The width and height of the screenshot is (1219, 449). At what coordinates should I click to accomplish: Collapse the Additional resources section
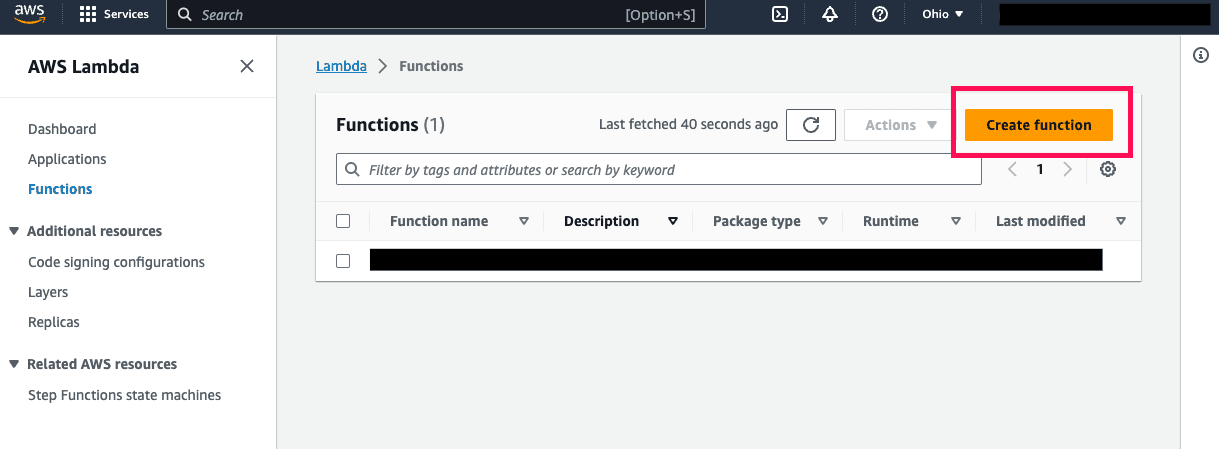click(14, 231)
